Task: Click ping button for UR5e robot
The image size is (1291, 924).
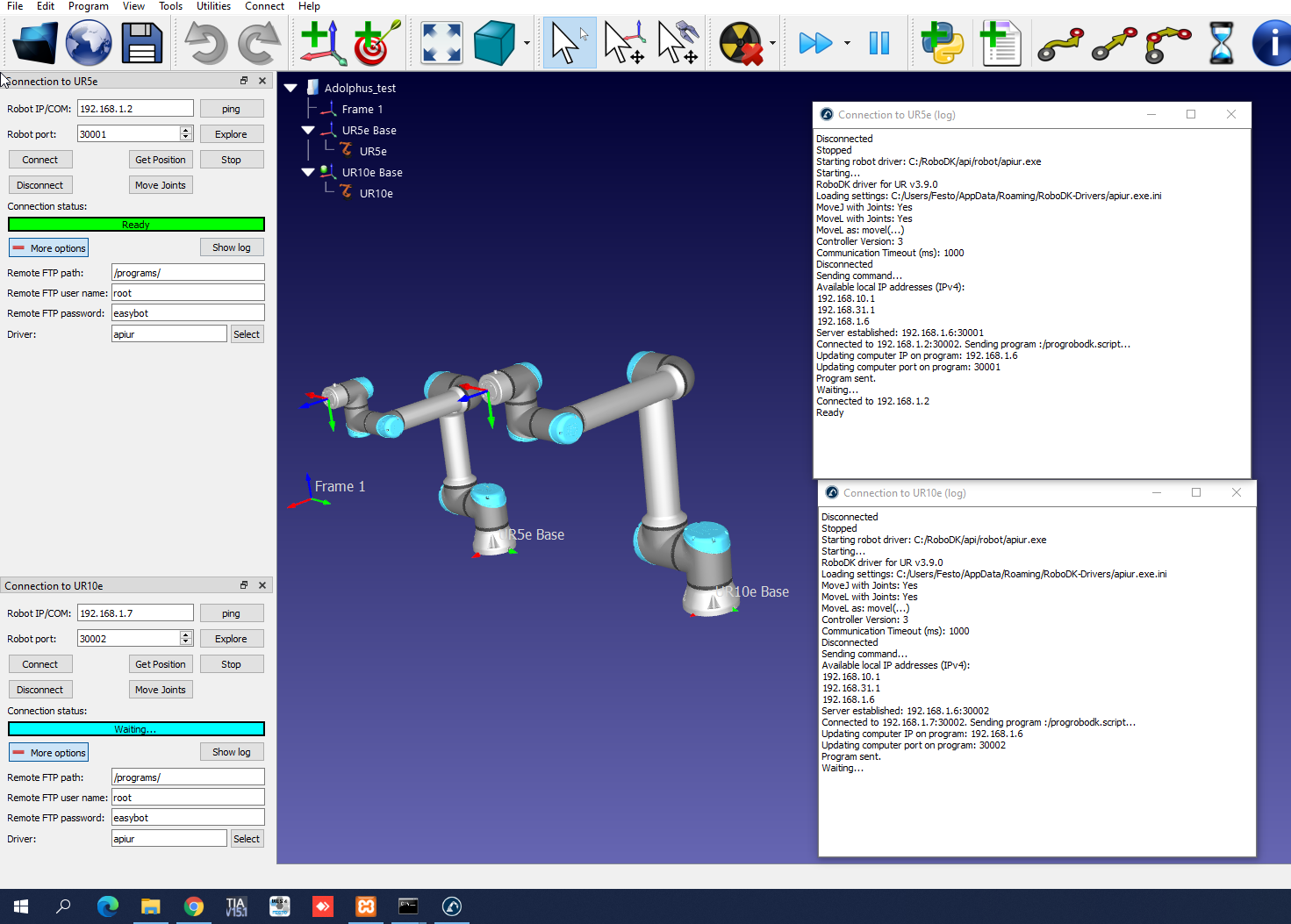Action: (231, 109)
